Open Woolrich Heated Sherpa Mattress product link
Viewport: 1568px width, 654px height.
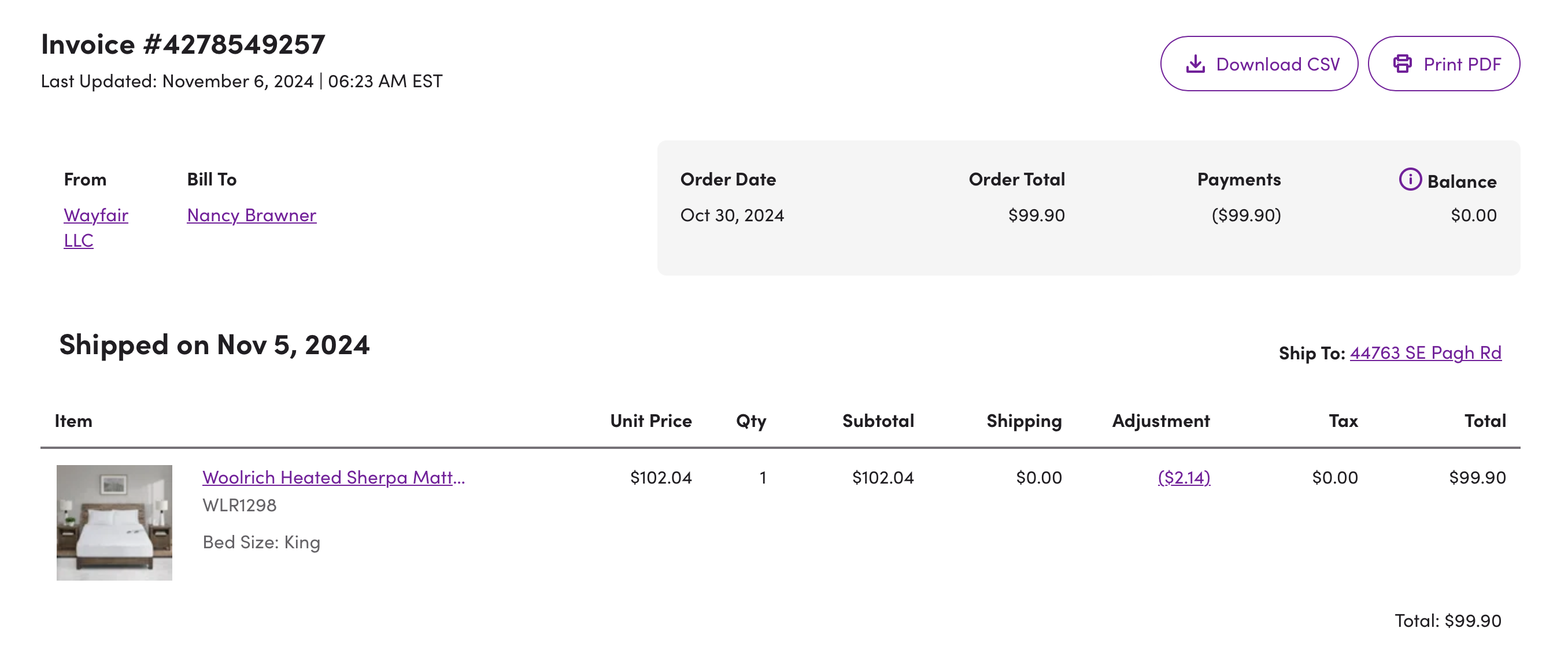click(334, 477)
